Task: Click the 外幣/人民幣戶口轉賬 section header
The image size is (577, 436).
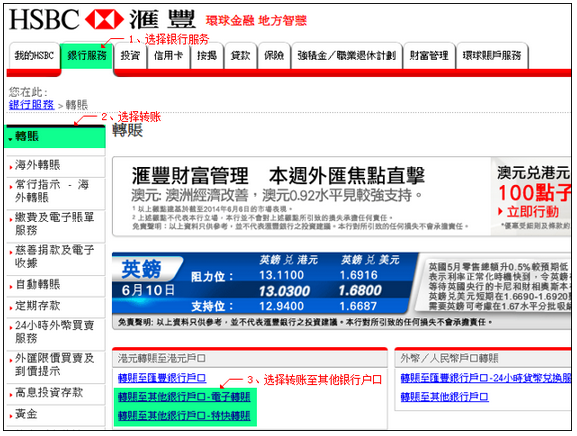Action: tap(483, 359)
